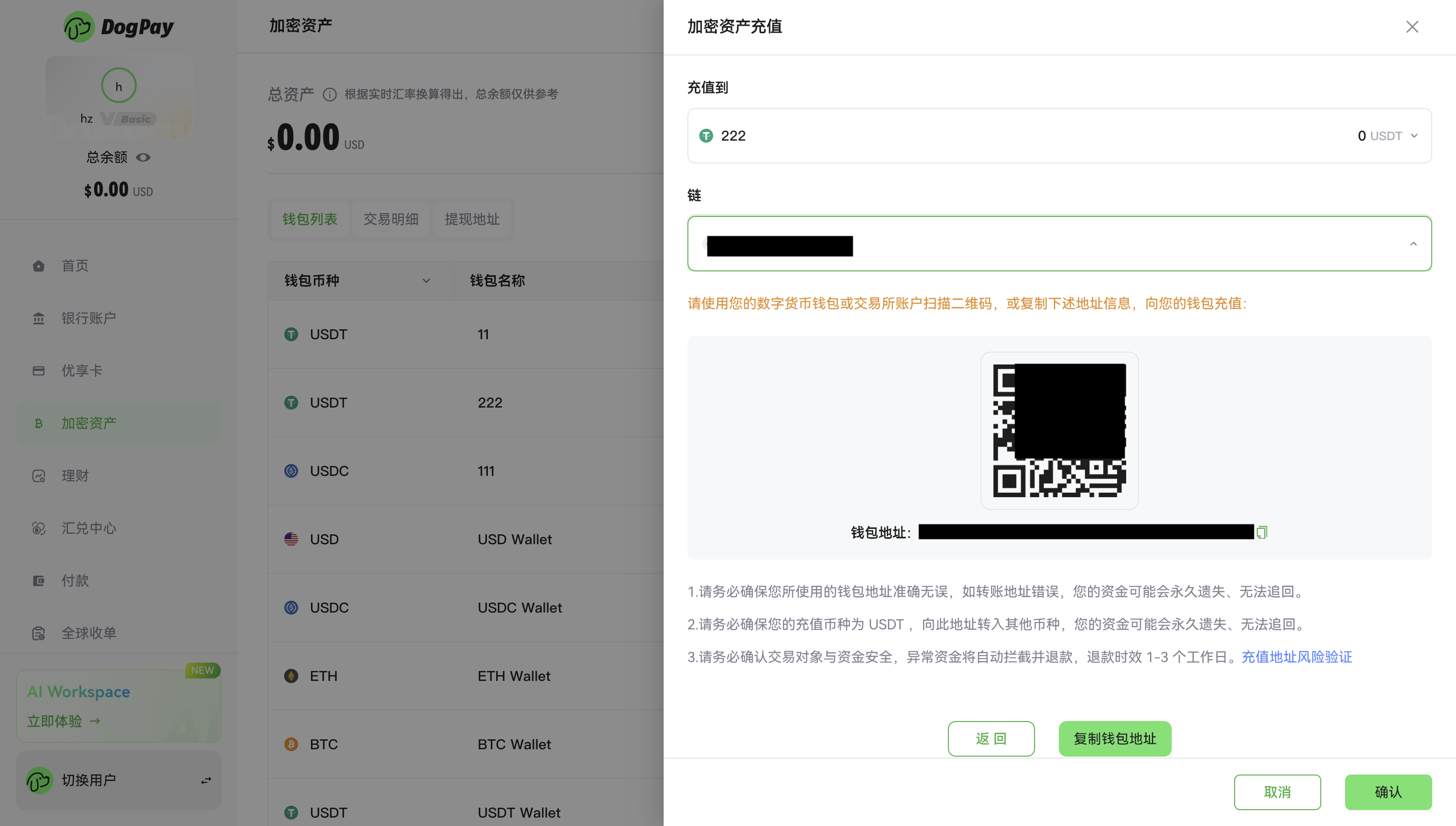Click USDC icon in USDC Wallet row
Screen dimensions: 1456x826
[291, 608]
